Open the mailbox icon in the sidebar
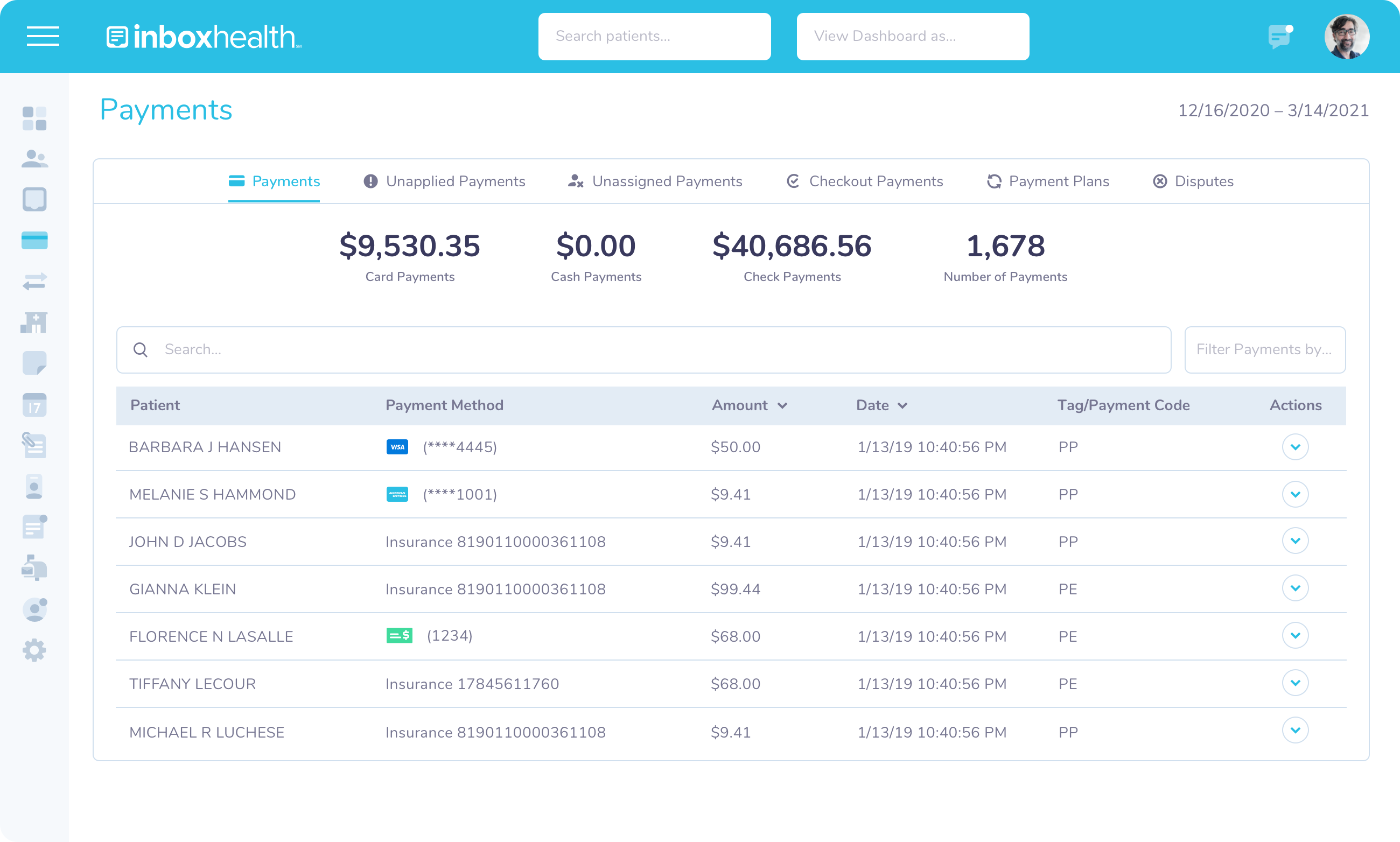Screen dimensions: 1400x842 pos(34,569)
